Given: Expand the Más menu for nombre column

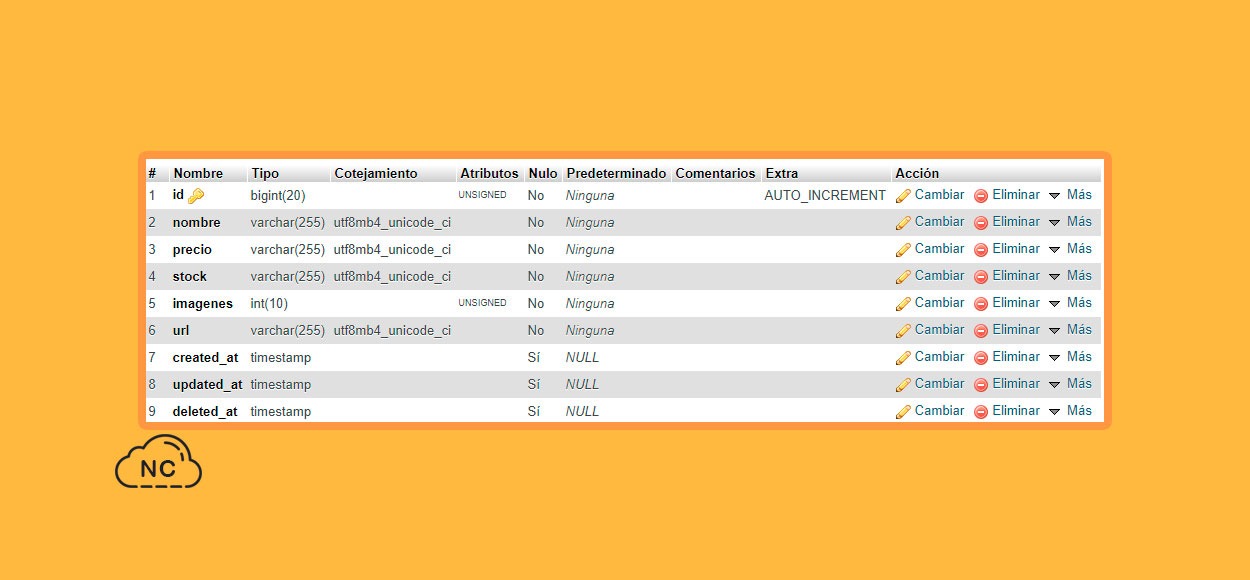Looking at the screenshot, I should 1070,222.
